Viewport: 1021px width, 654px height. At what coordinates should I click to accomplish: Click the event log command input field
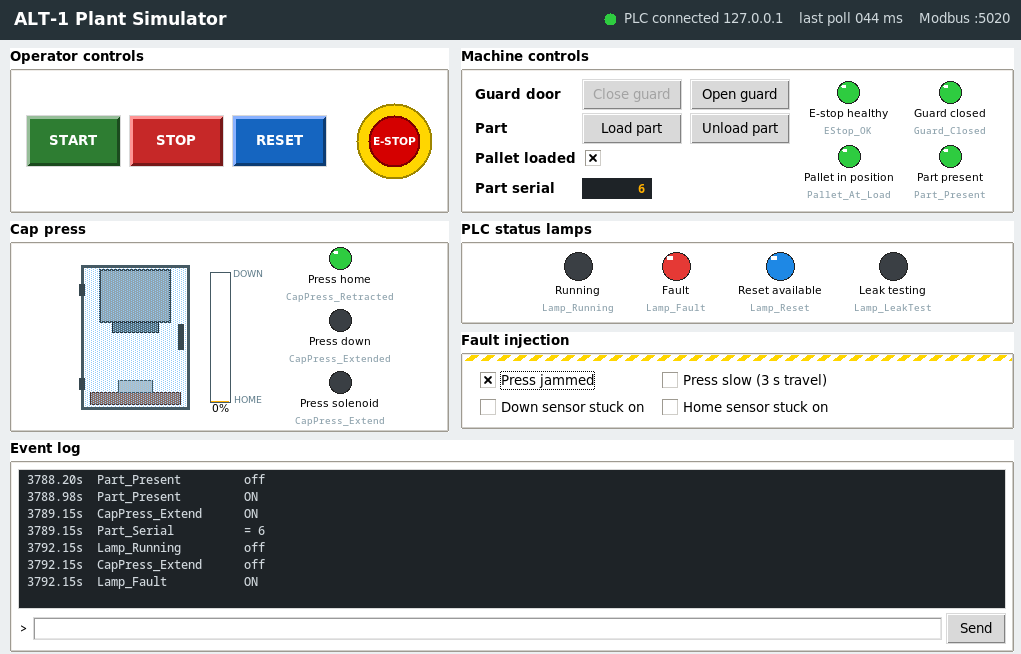(488, 629)
